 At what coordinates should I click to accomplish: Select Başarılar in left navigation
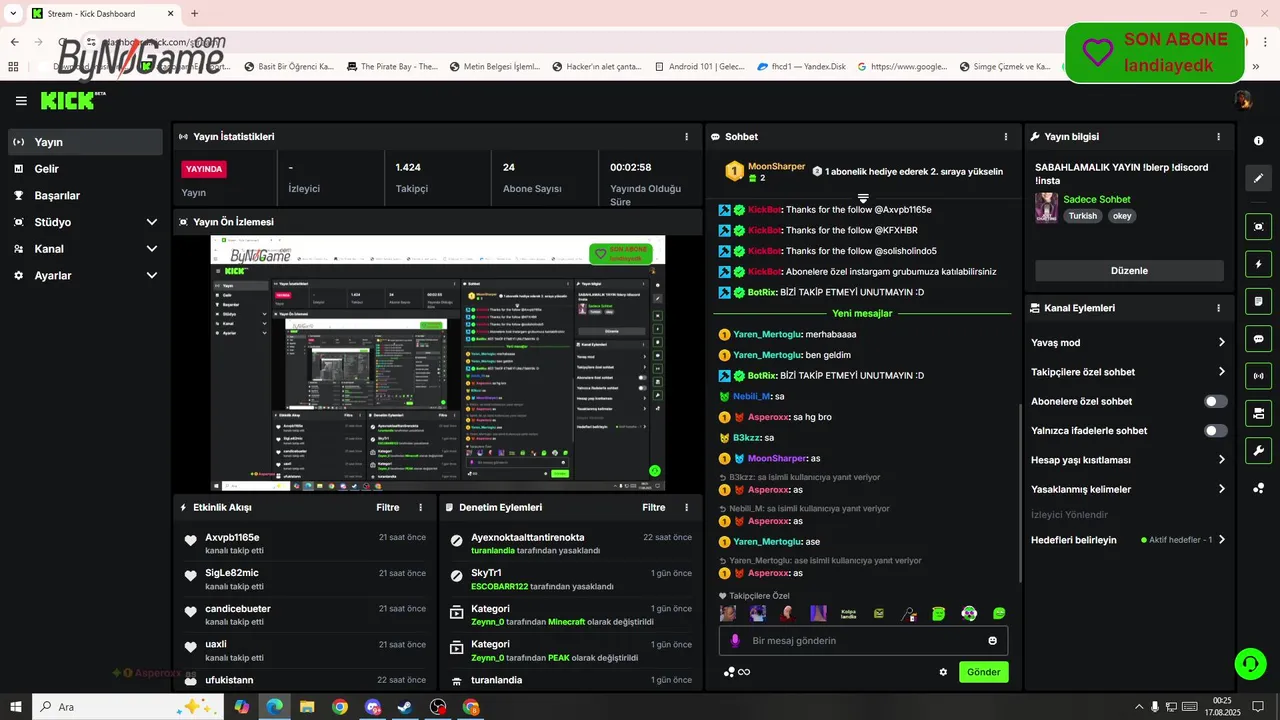coord(85,196)
